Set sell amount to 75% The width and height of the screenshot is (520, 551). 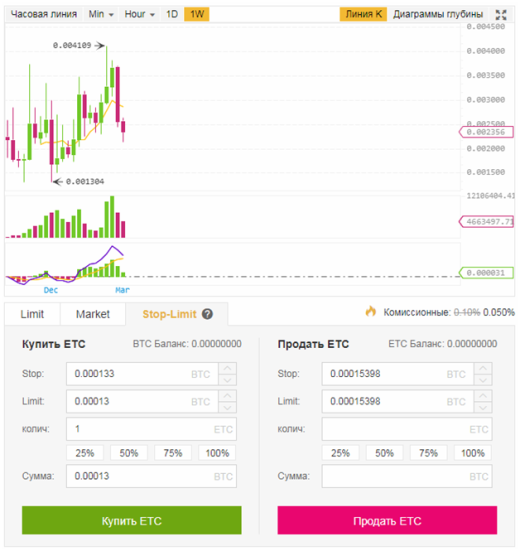[x=428, y=453]
